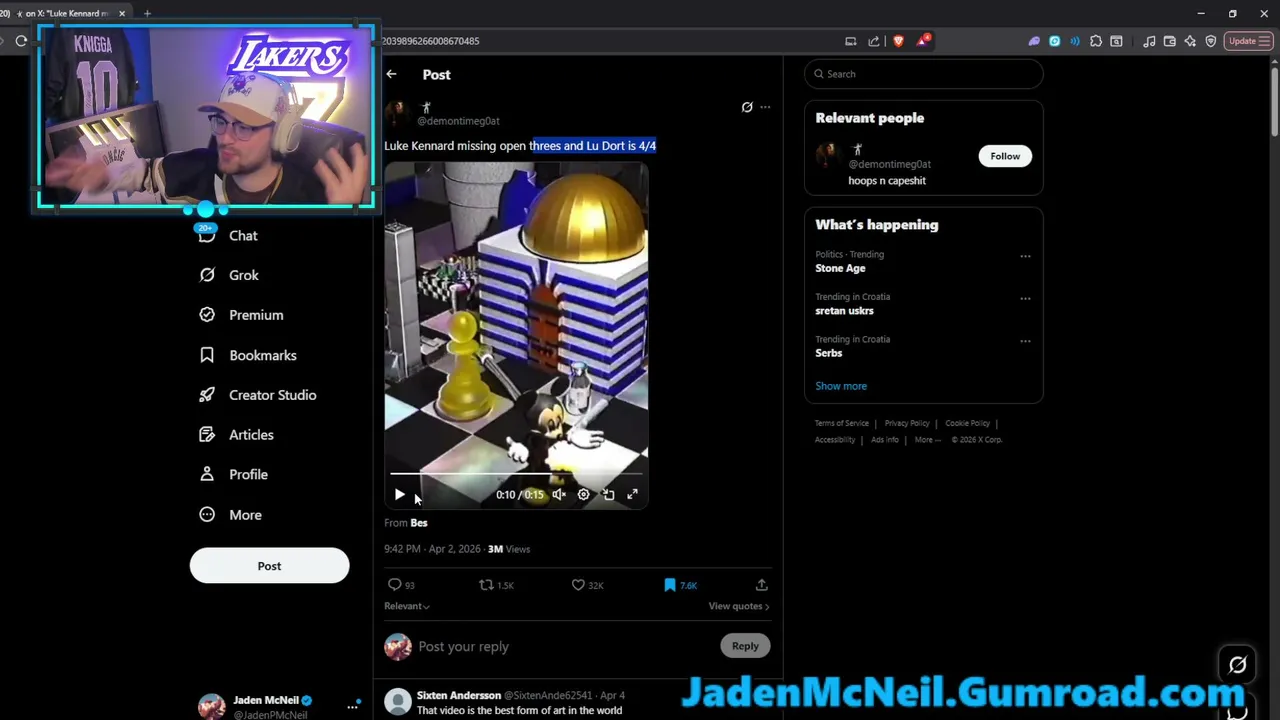
Task: Expand the video to fullscreen
Action: tap(632, 495)
